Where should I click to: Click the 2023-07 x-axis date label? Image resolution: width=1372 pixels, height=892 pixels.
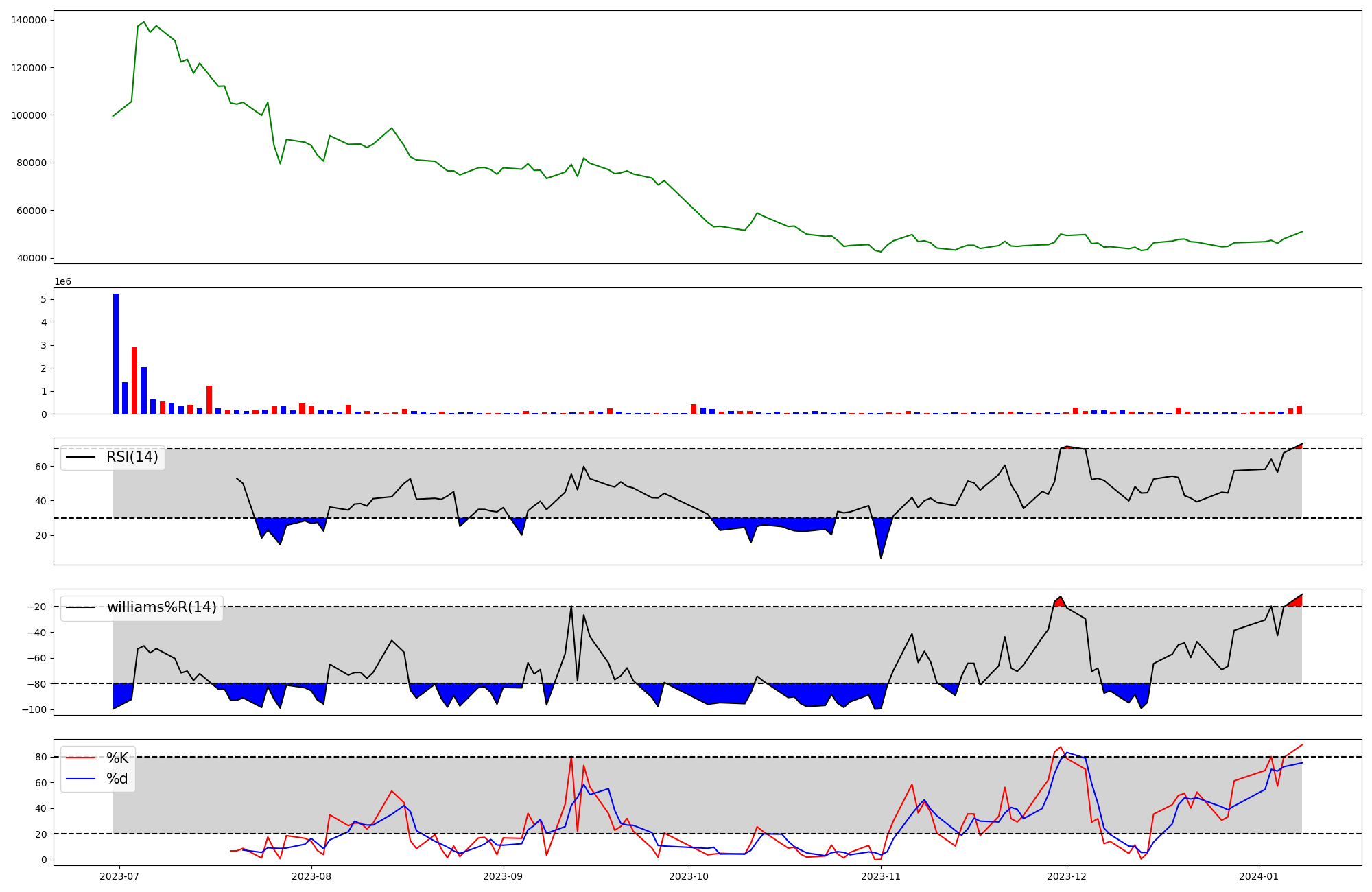coord(119,876)
